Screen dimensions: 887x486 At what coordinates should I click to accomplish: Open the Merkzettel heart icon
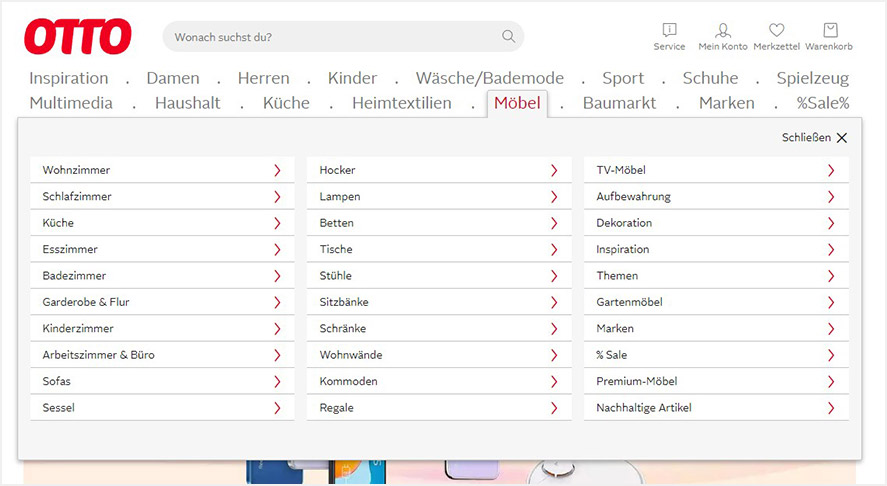777,30
